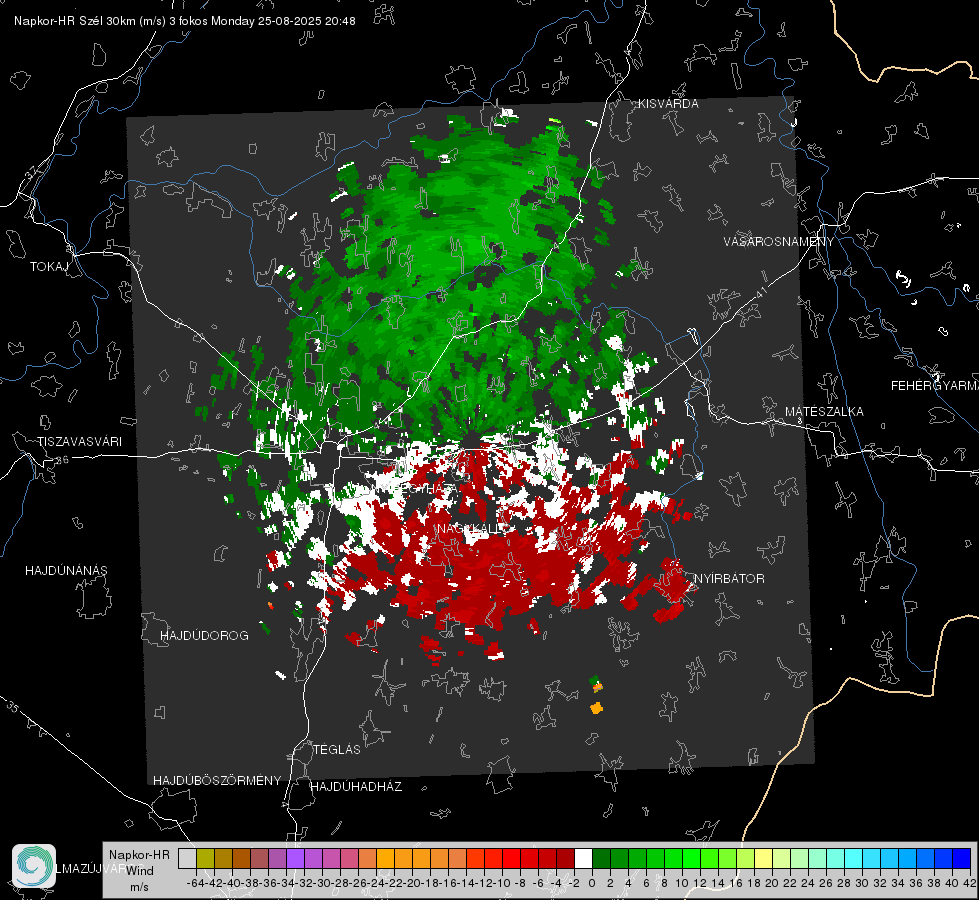Select the HAJDÚNÁNÁS city label

click(x=66, y=571)
